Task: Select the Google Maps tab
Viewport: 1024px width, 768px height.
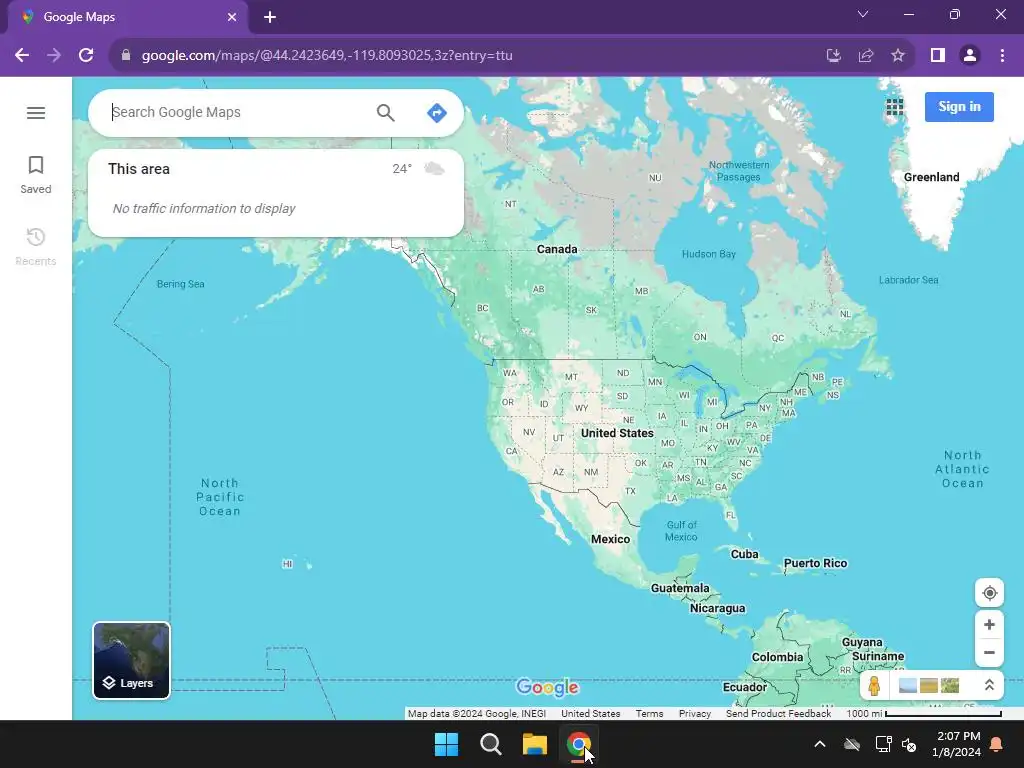Action: (127, 17)
